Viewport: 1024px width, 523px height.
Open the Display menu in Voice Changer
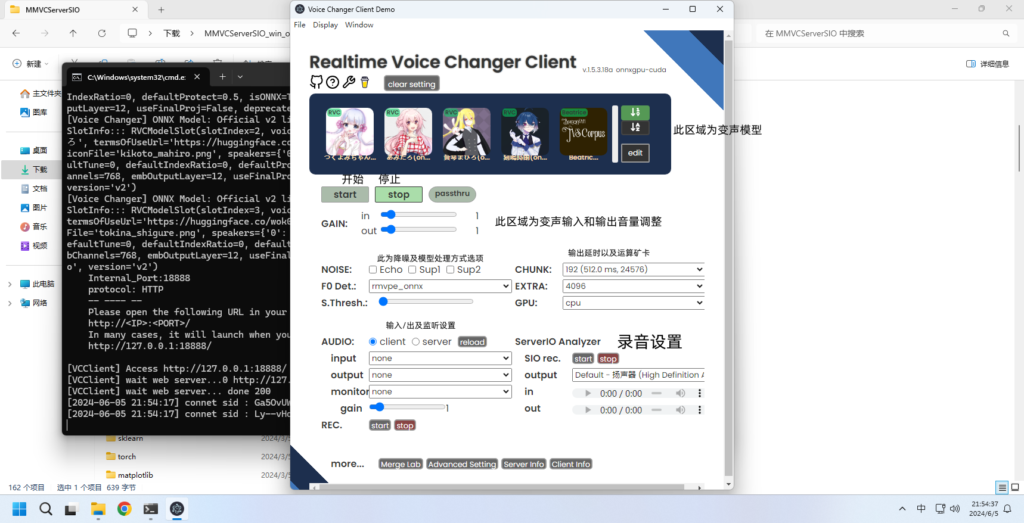[x=325, y=25]
